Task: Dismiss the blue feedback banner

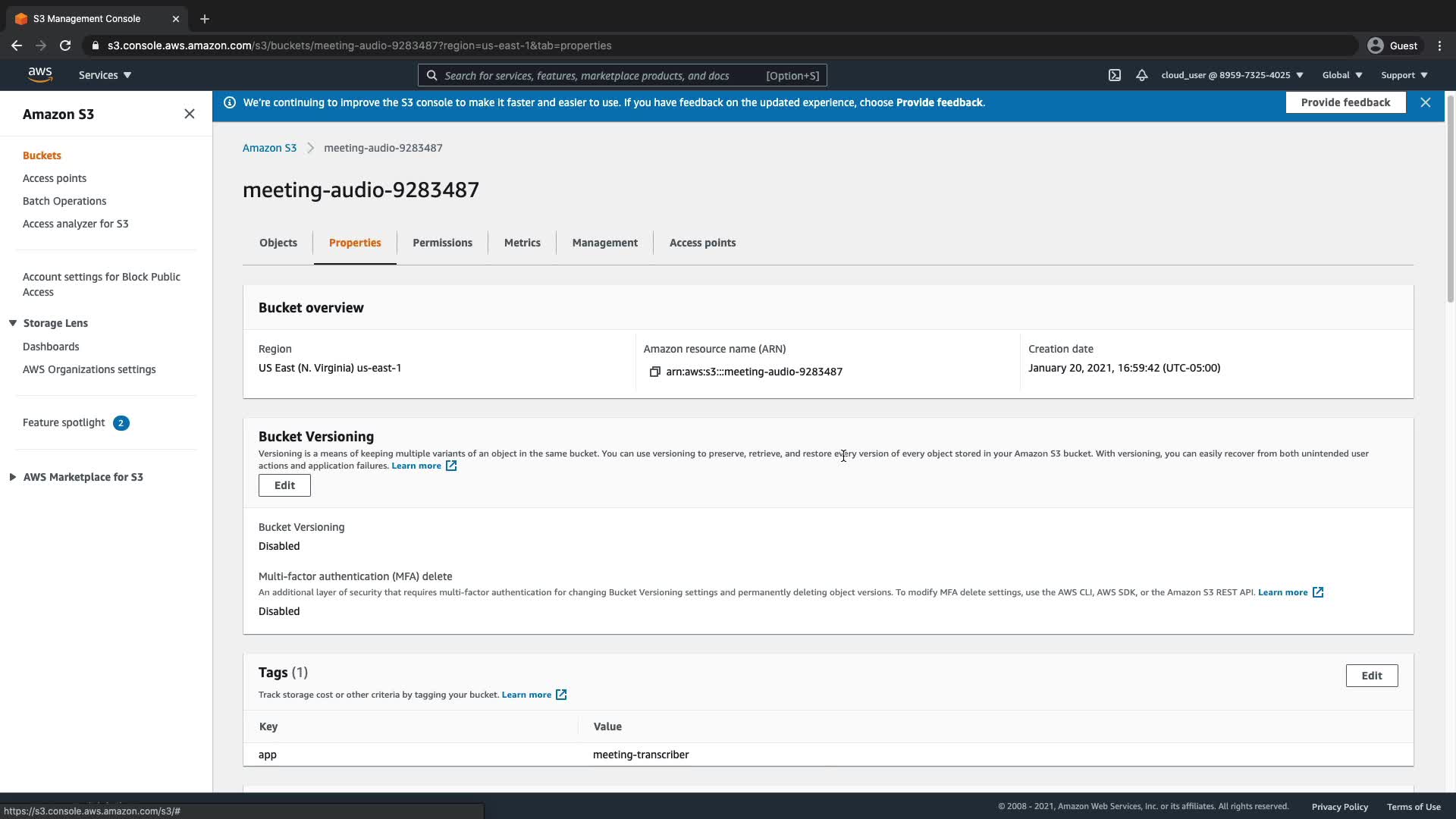Action: [x=1425, y=102]
